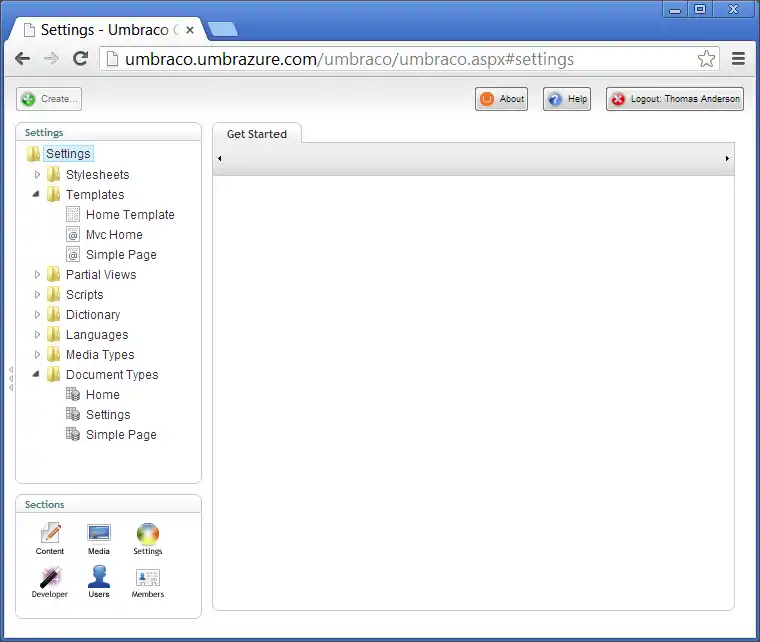Collapse the Templates tree node
This screenshot has height=642, width=760.
coord(36,194)
